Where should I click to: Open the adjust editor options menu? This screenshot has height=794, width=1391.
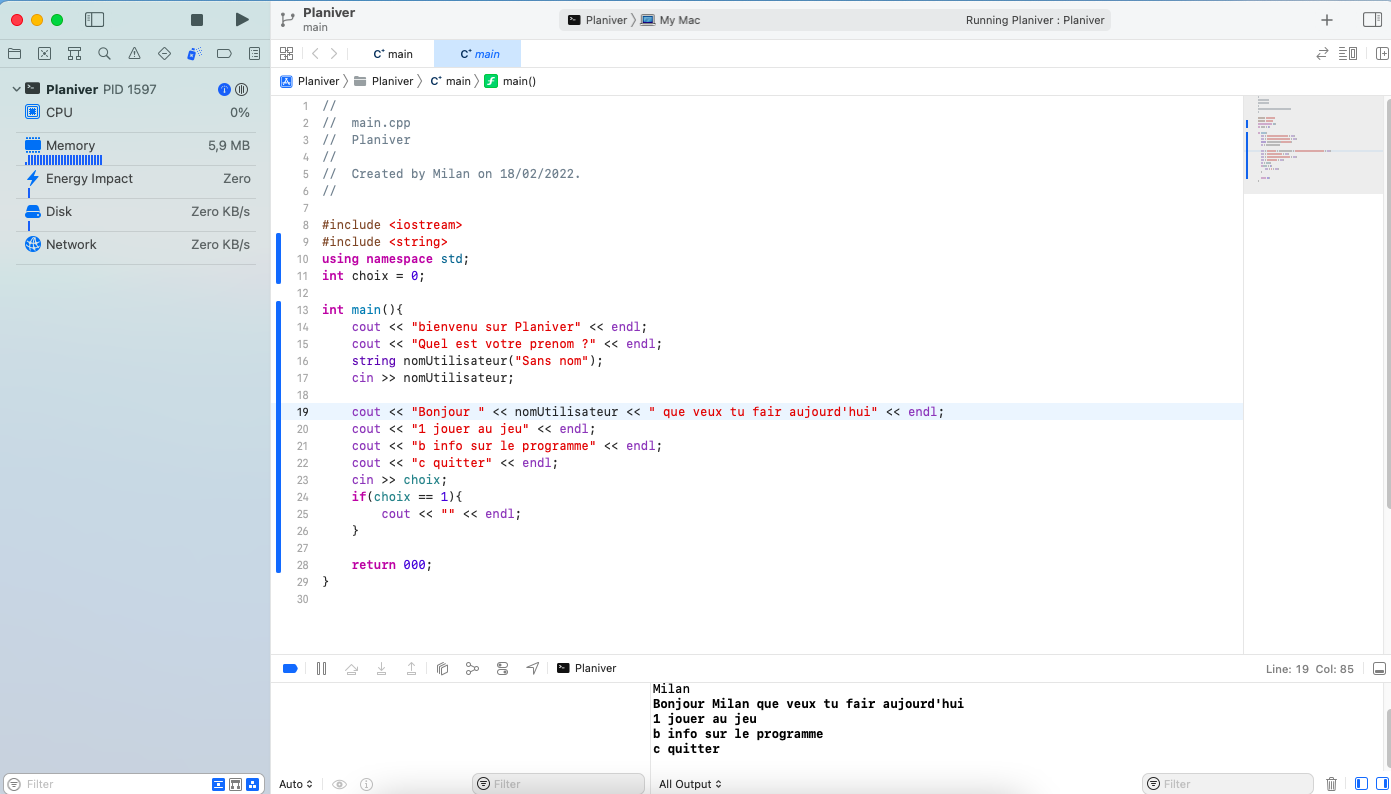tap(1348, 54)
